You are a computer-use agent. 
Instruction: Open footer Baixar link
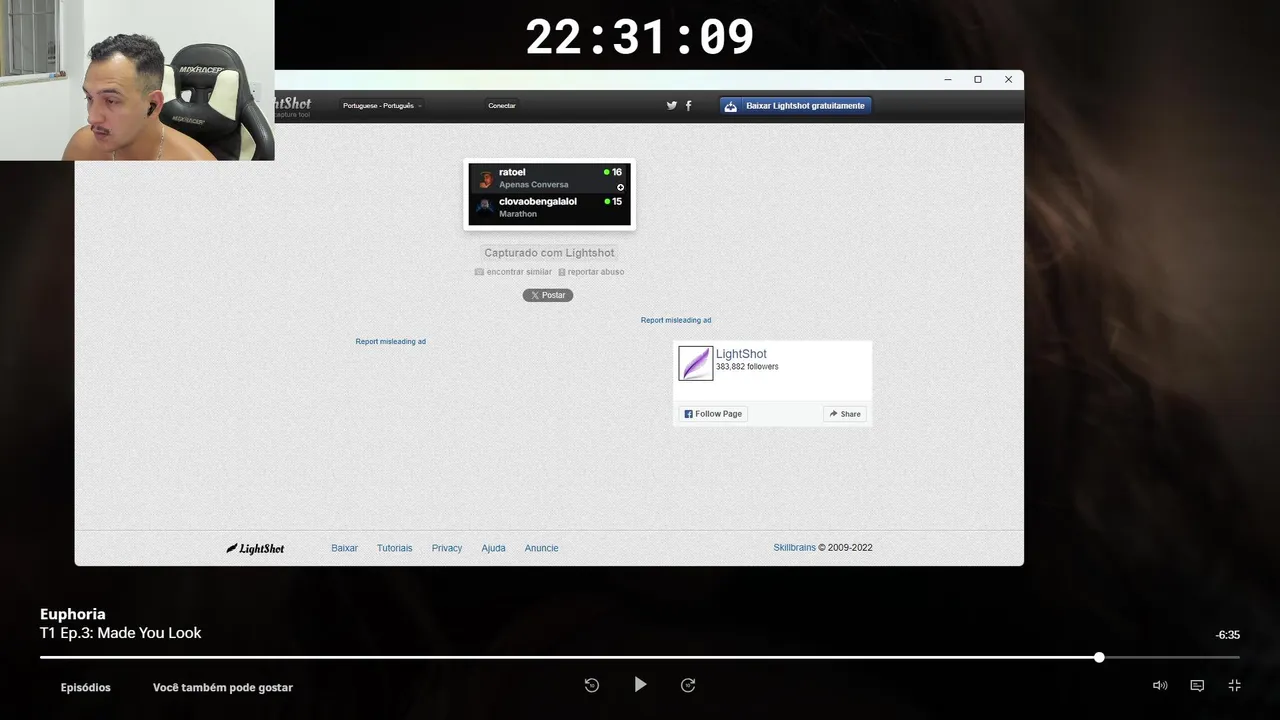[x=344, y=548]
